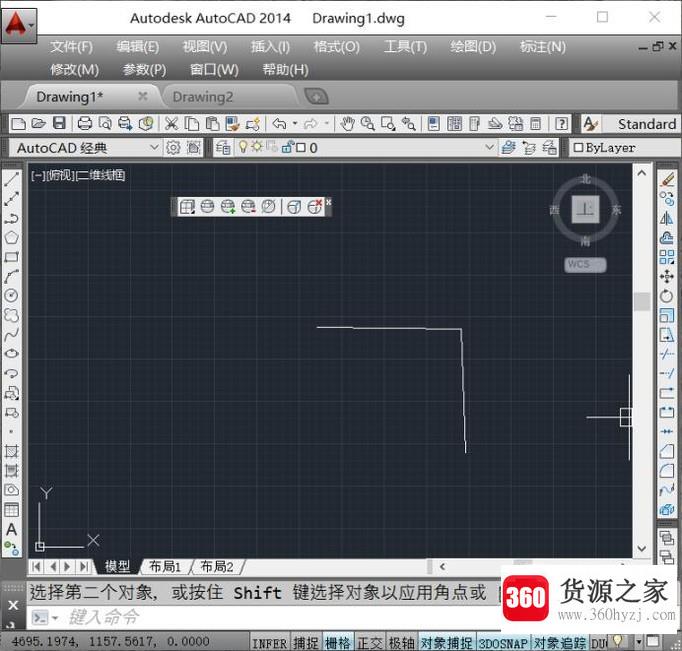682x651 pixels.
Task: Open the WCS coordinate system dropdown
Action: coord(585,264)
